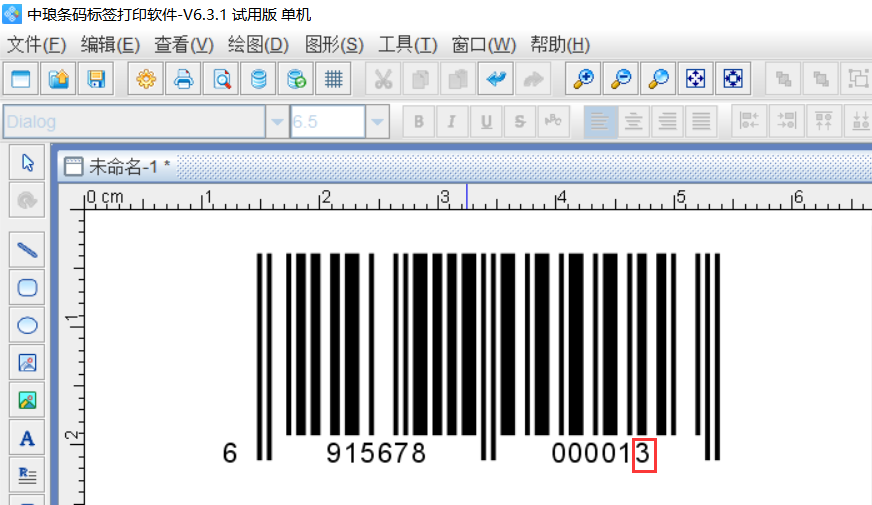Click align objects top icon
872x505 pixels.
[x=824, y=121]
